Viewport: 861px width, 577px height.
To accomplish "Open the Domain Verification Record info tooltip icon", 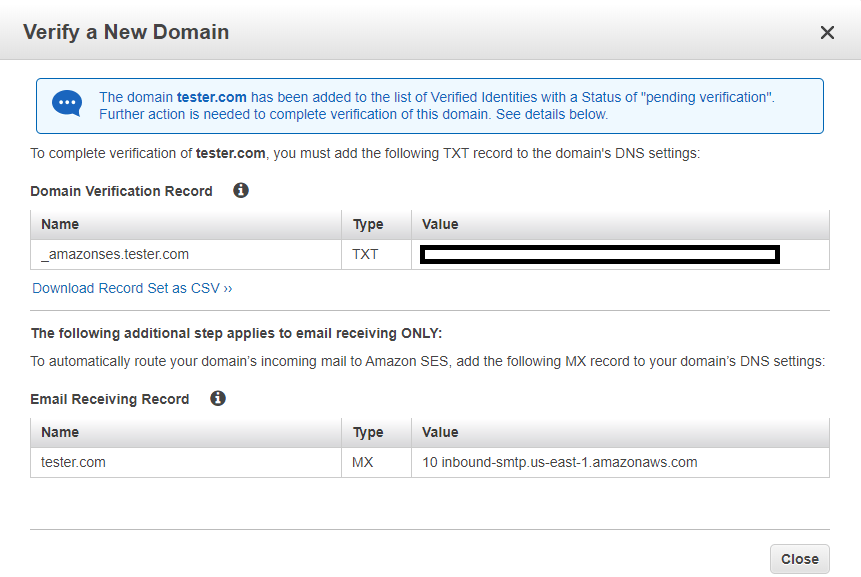I will coord(240,190).
